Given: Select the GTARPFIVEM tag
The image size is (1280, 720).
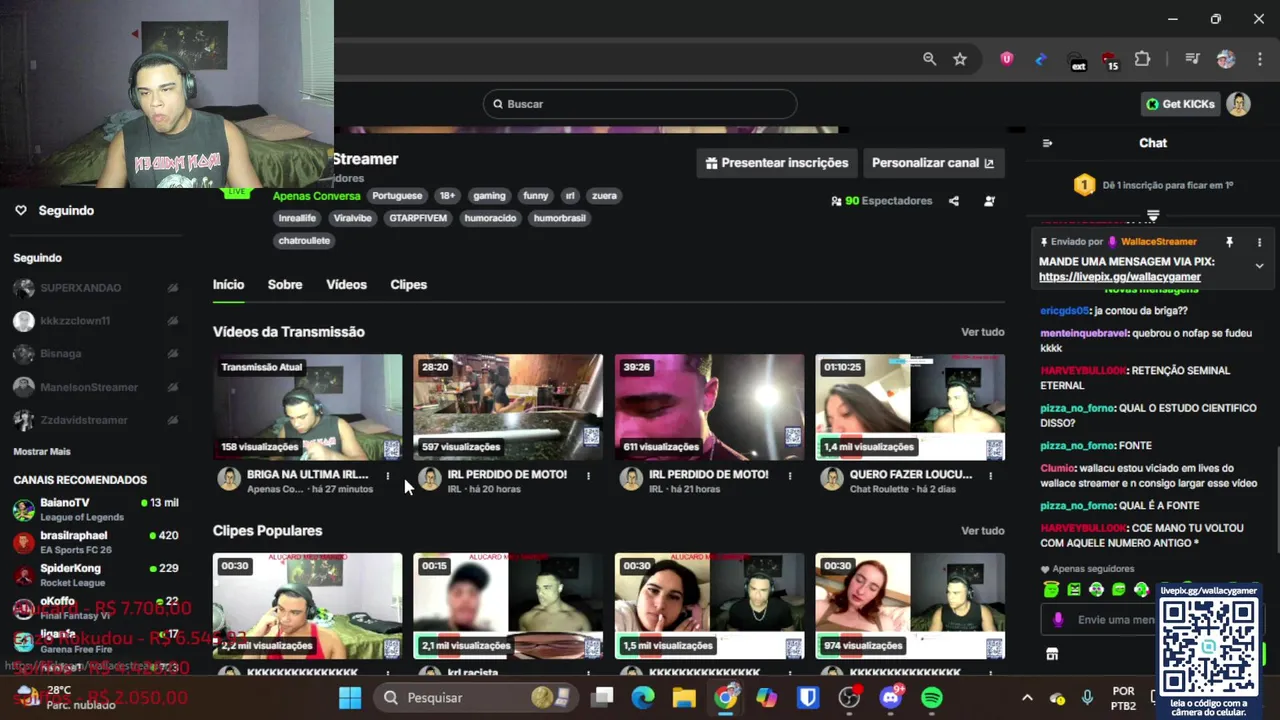Looking at the screenshot, I should coord(418,218).
